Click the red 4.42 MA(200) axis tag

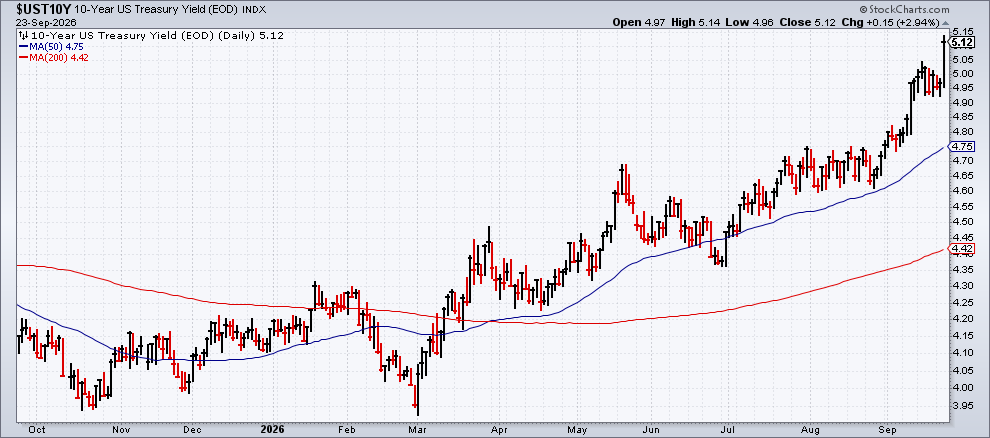point(962,248)
